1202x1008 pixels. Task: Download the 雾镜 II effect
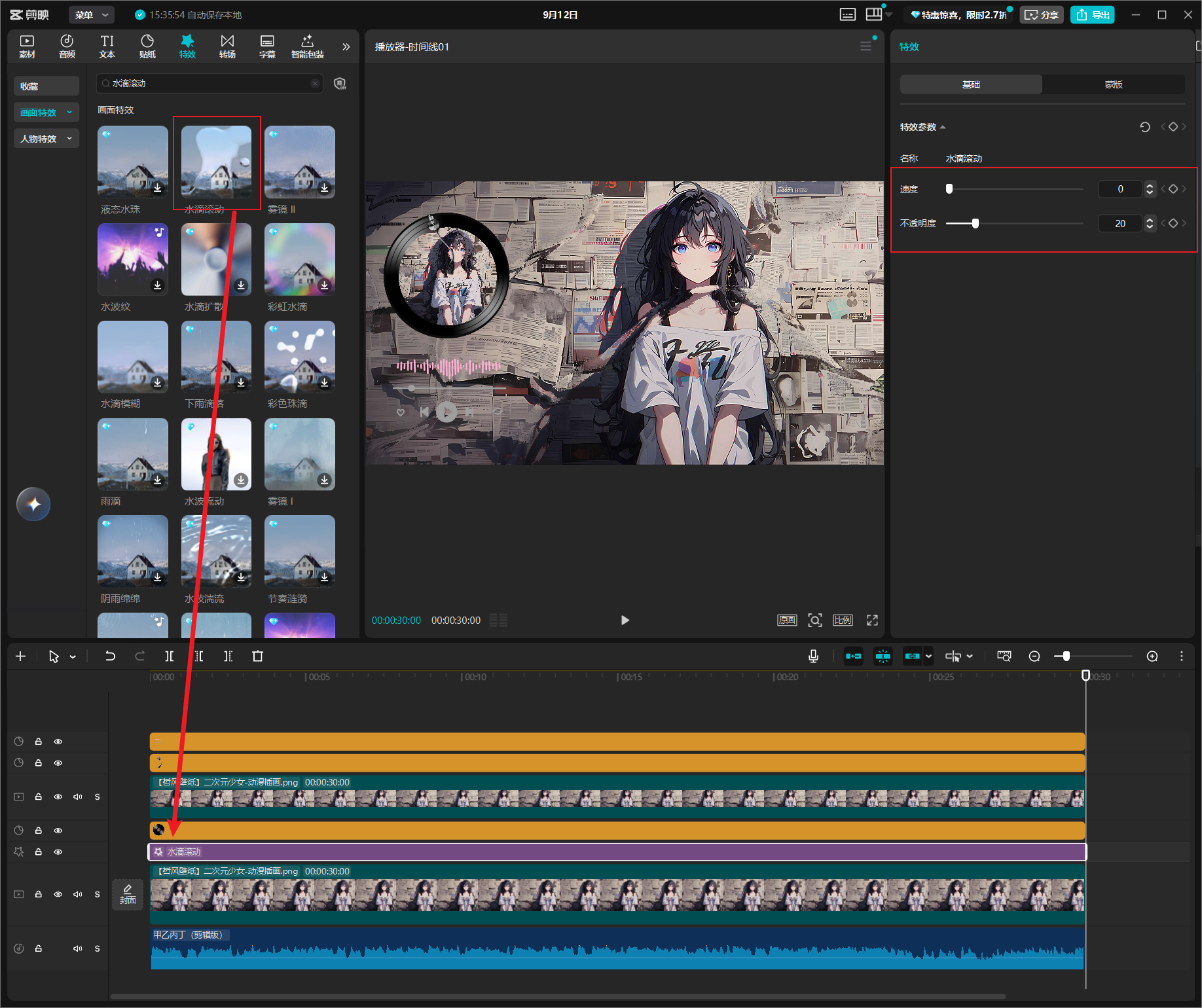point(325,188)
